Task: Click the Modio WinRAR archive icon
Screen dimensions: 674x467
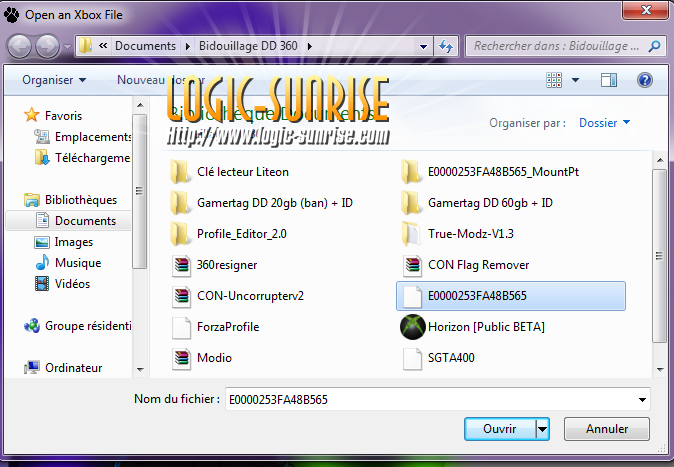Action: click(181, 358)
